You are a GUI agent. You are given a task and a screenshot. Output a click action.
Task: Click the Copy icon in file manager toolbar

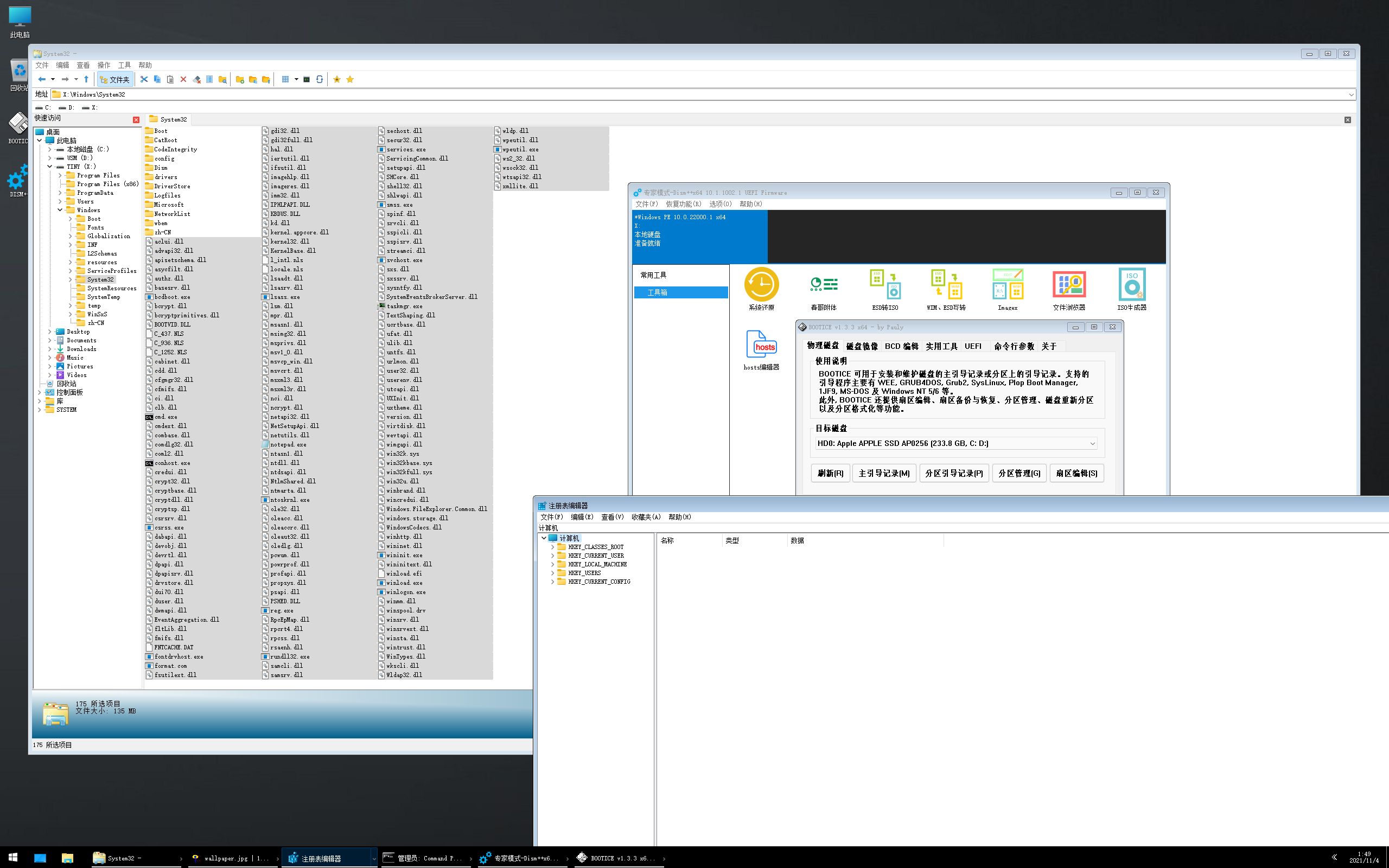pos(157,79)
